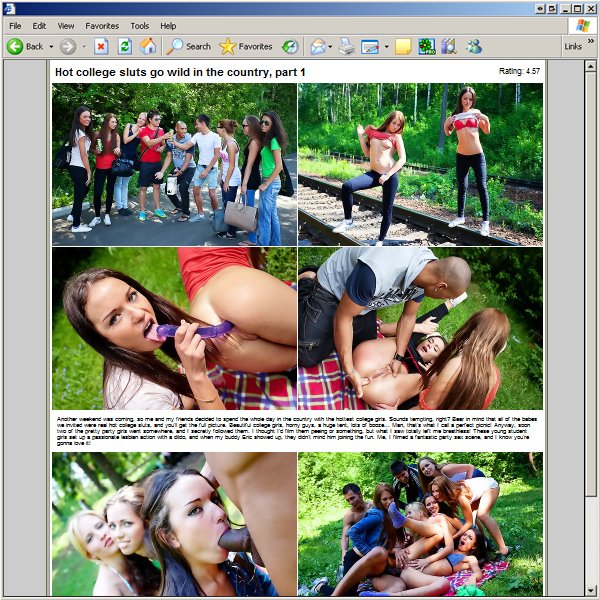600x600 pixels.
Task: Open the View menu
Action: [66, 26]
